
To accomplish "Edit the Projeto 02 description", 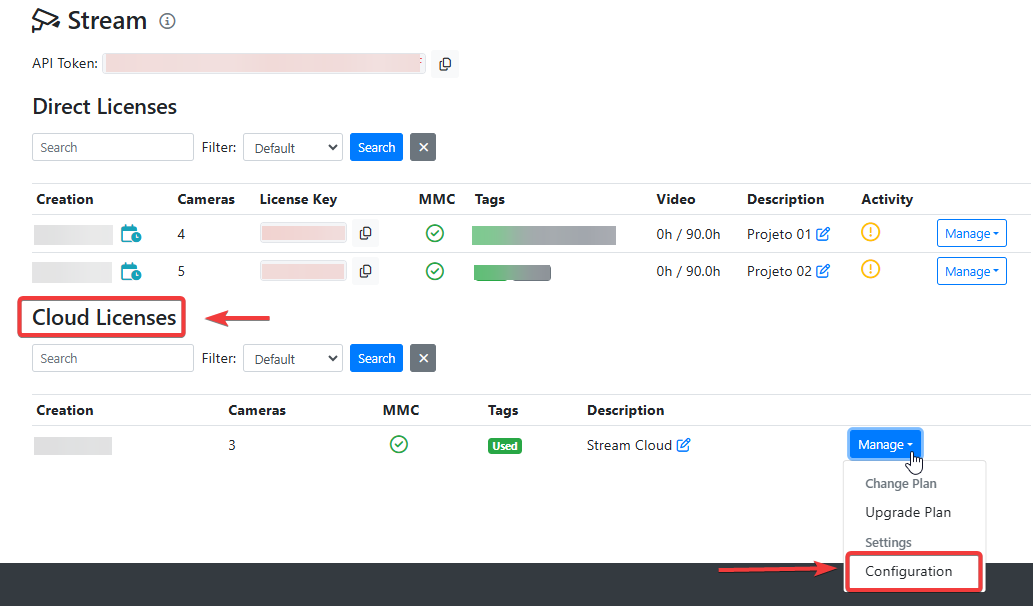I will click(x=823, y=271).
